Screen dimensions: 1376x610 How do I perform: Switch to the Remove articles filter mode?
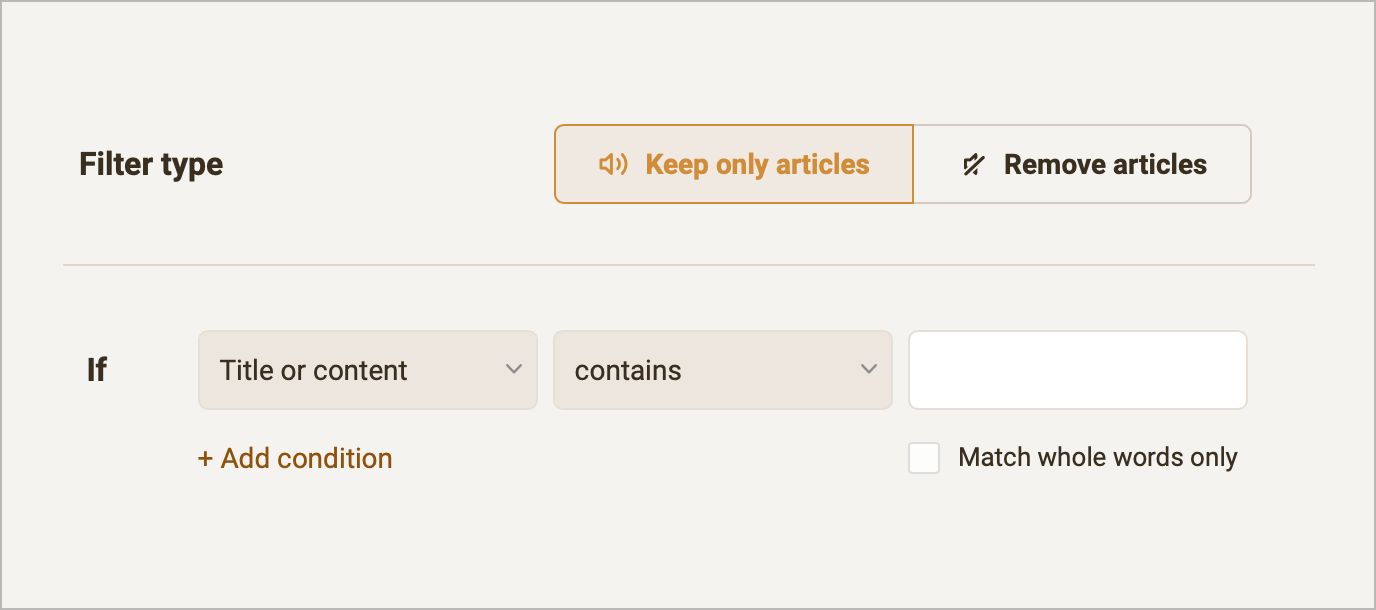pyautogui.click(x=1082, y=164)
